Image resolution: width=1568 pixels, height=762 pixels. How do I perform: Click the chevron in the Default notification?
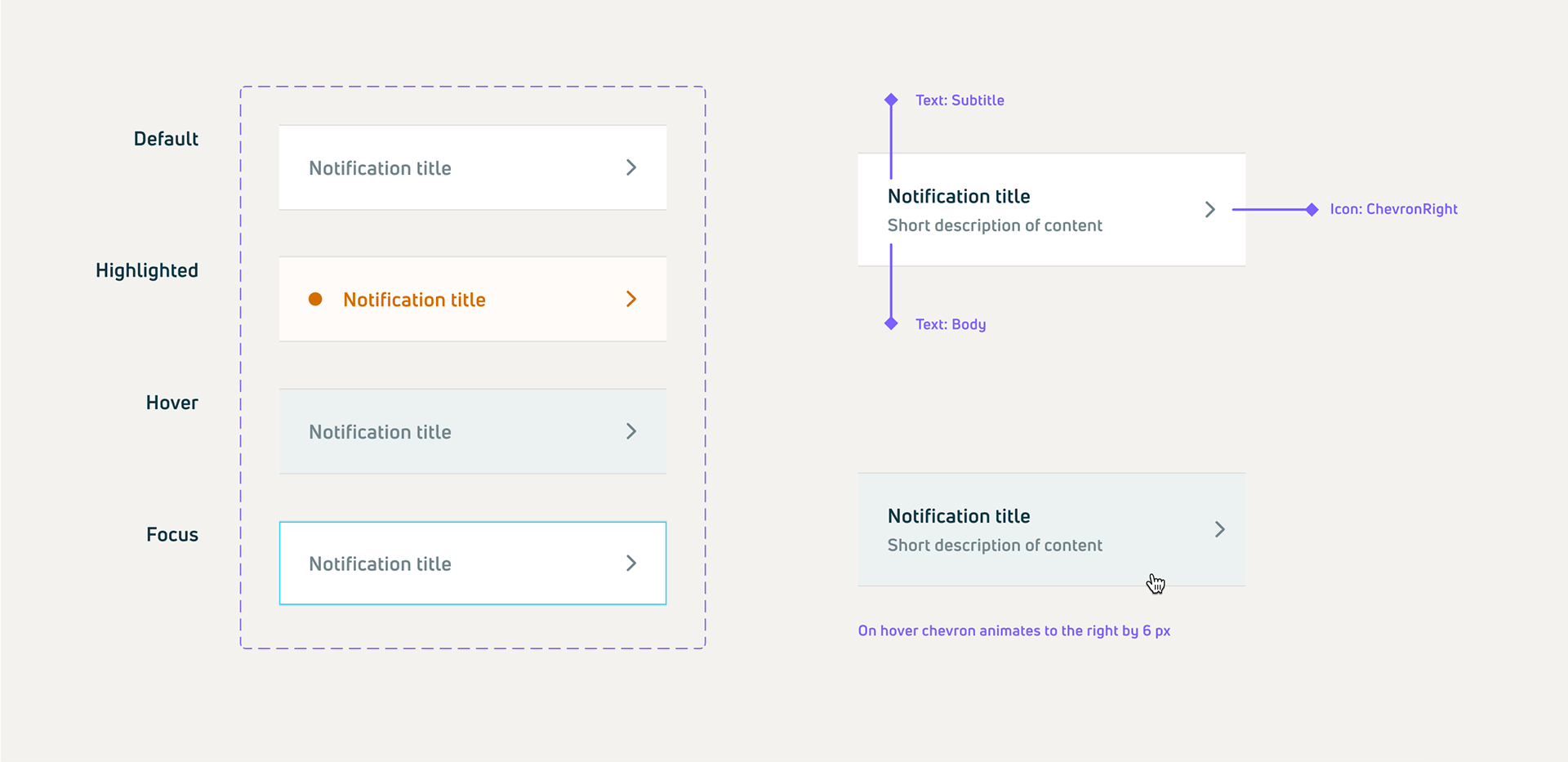coord(631,167)
